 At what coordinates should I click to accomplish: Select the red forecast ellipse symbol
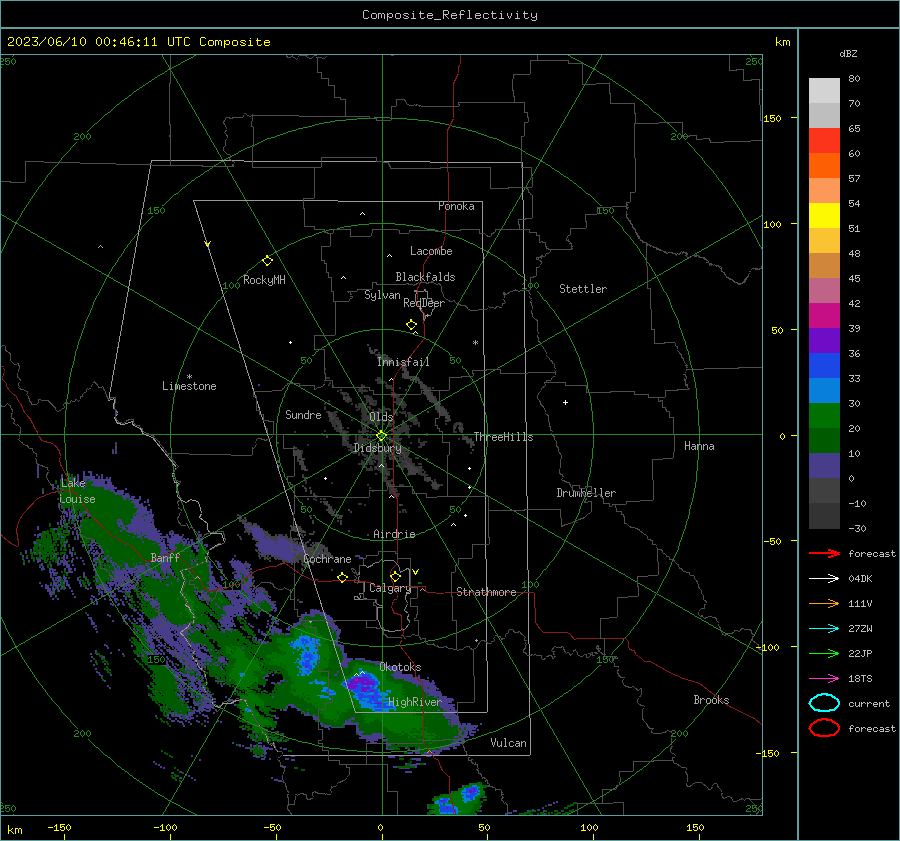824,728
